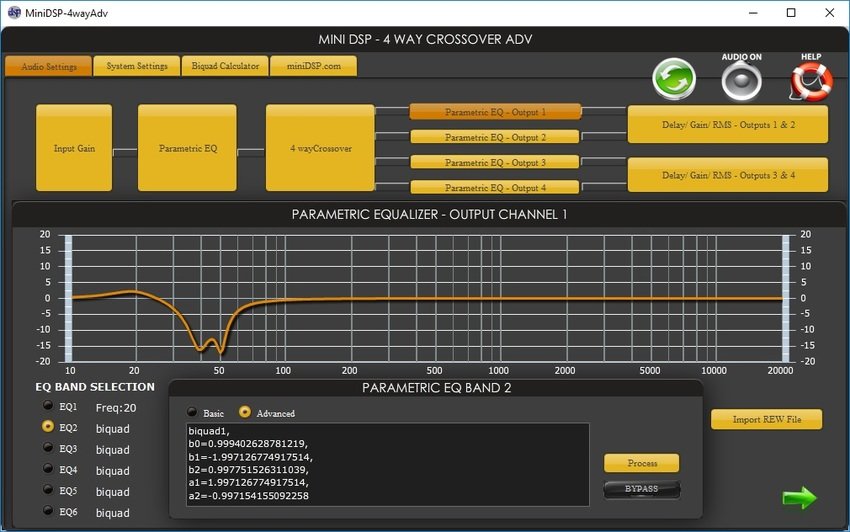Maximize the MiniDSP-4wayAdv window
The height and width of the screenshot is (532, 850).
click(x=791, y=12)
